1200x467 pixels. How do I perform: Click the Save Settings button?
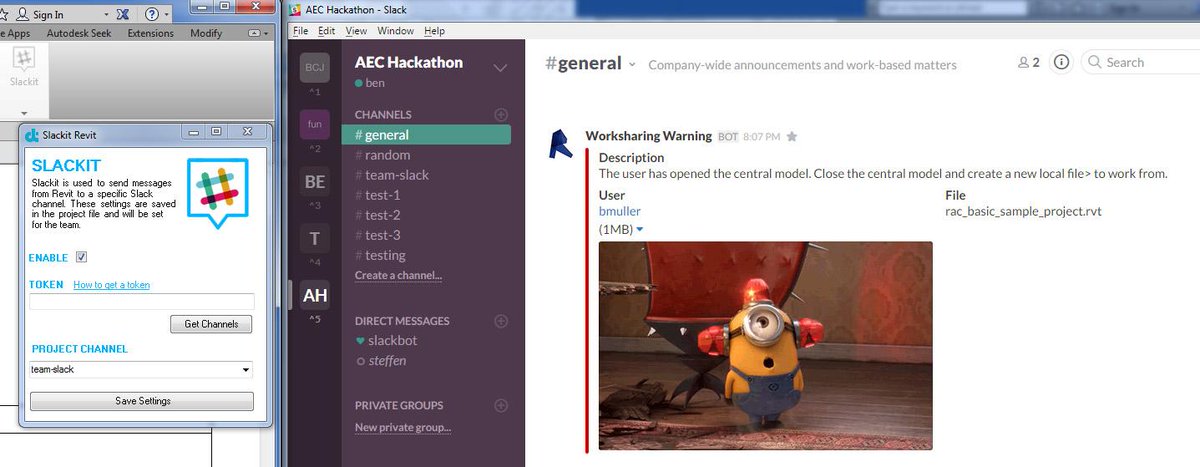click(142, 401)
